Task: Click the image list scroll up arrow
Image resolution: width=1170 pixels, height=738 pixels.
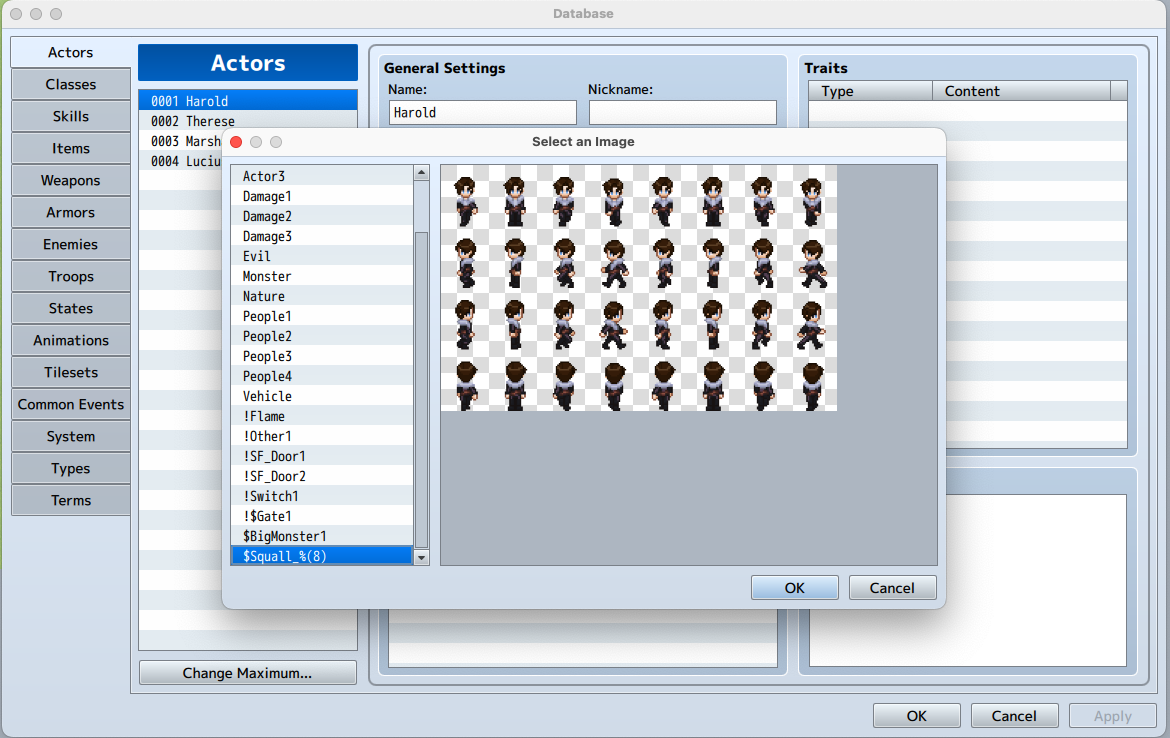Action: [422, 173]
